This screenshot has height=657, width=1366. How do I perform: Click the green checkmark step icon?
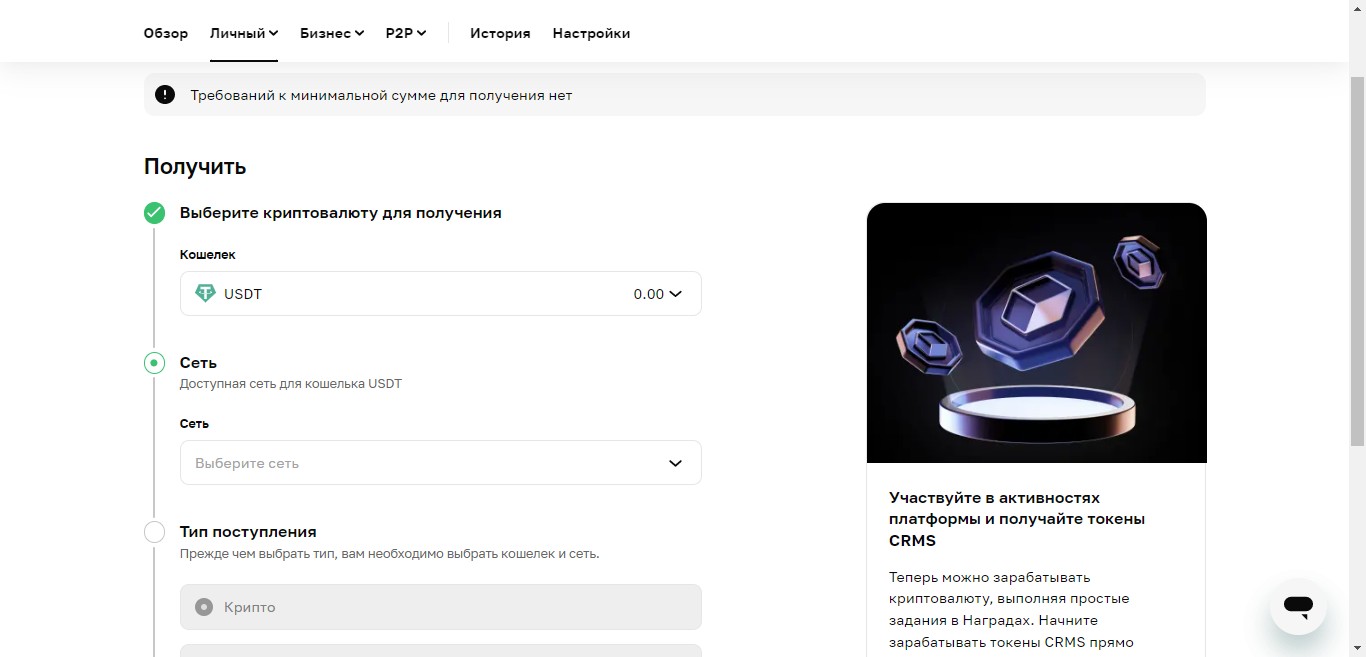(x=154, y=213)
